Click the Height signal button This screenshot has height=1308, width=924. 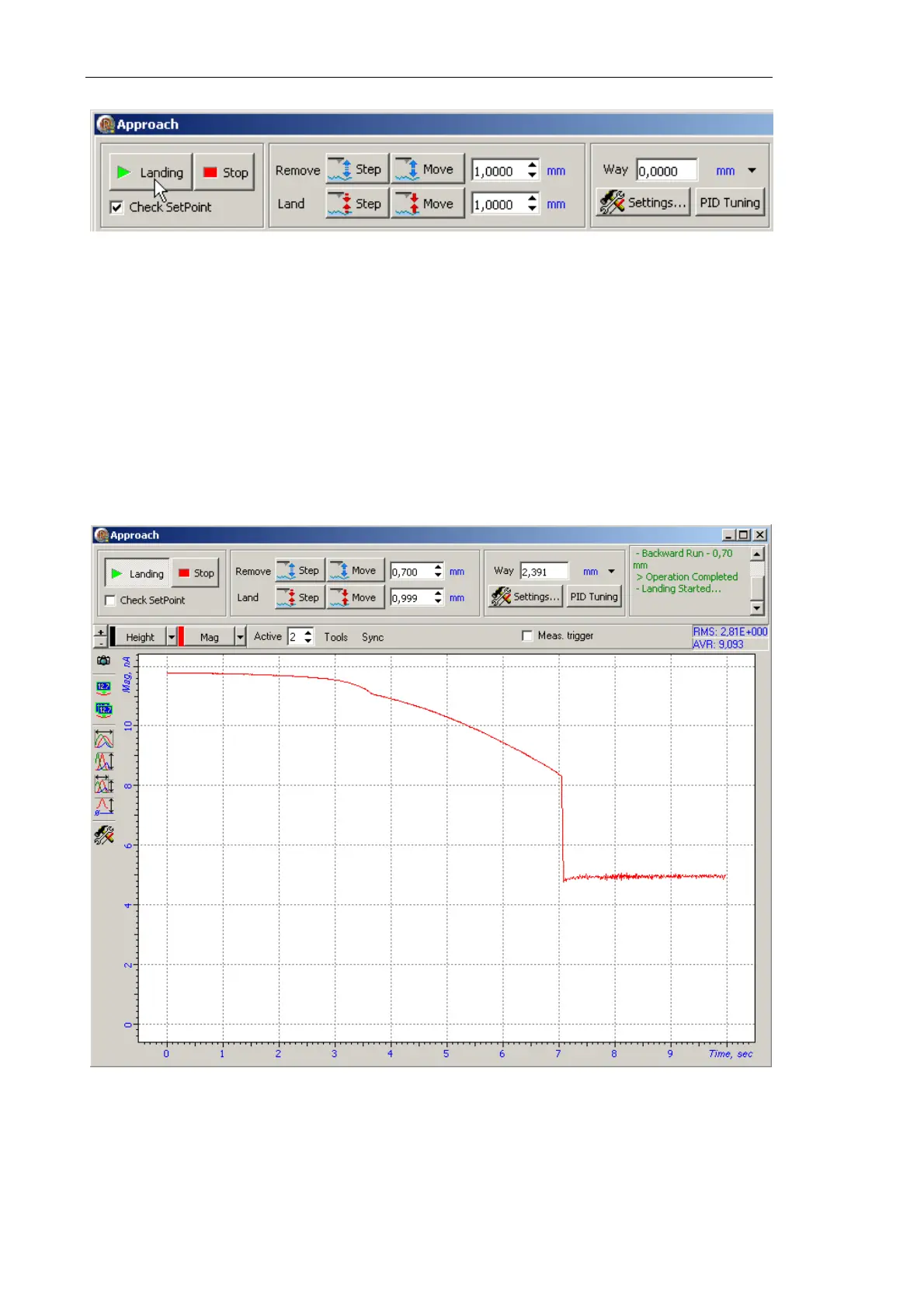coord(141,637)
